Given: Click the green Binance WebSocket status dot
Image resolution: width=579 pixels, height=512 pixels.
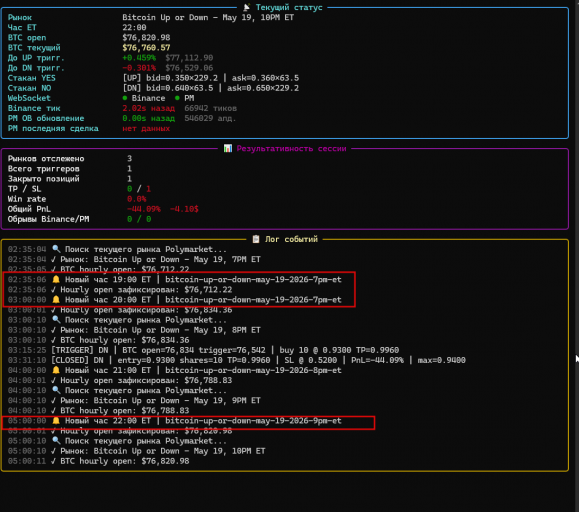Looking at the screenshot, I should (x=125, y=98).
